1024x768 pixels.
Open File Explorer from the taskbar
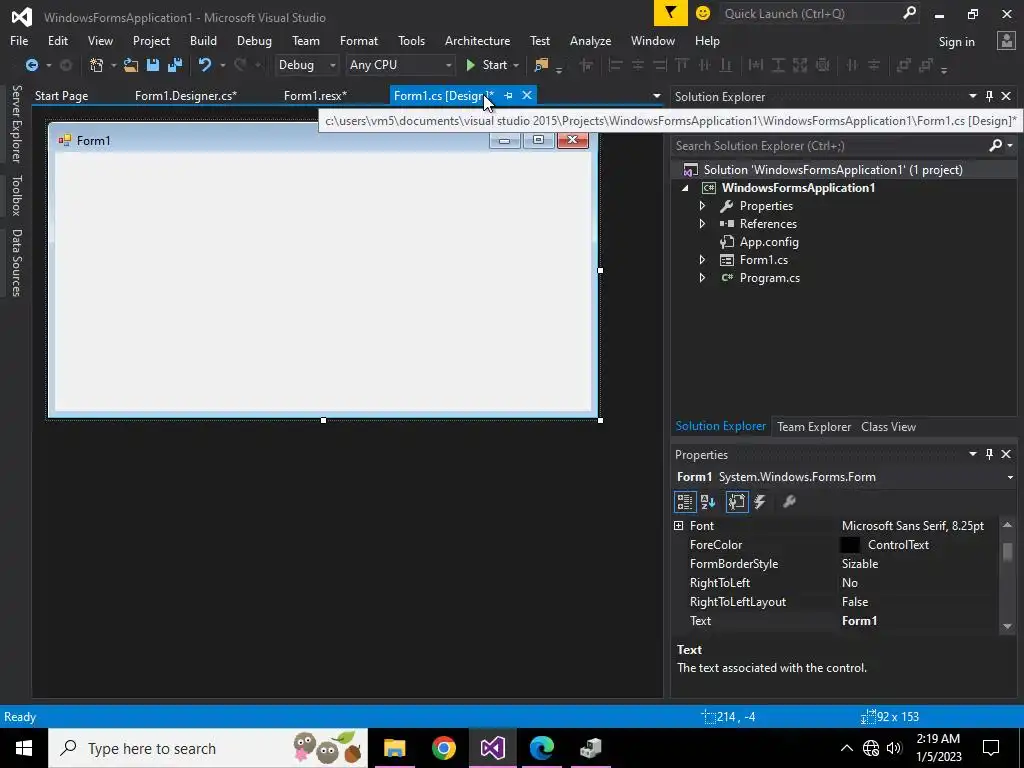(x=394, y=748)
